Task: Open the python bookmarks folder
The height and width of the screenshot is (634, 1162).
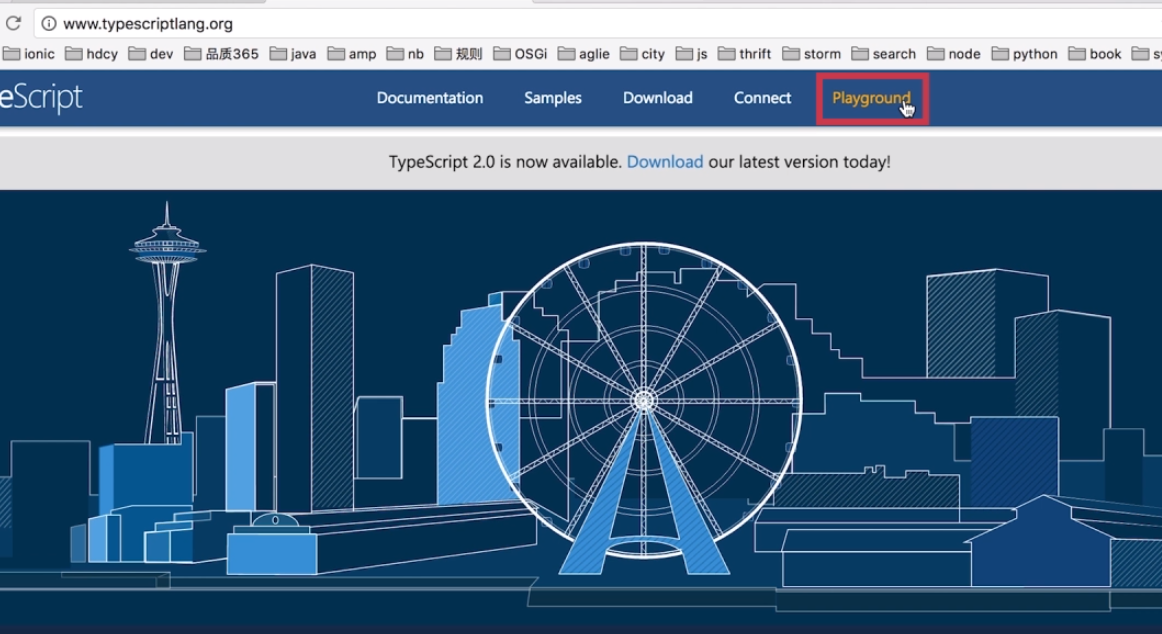Action: [1025, 54]
